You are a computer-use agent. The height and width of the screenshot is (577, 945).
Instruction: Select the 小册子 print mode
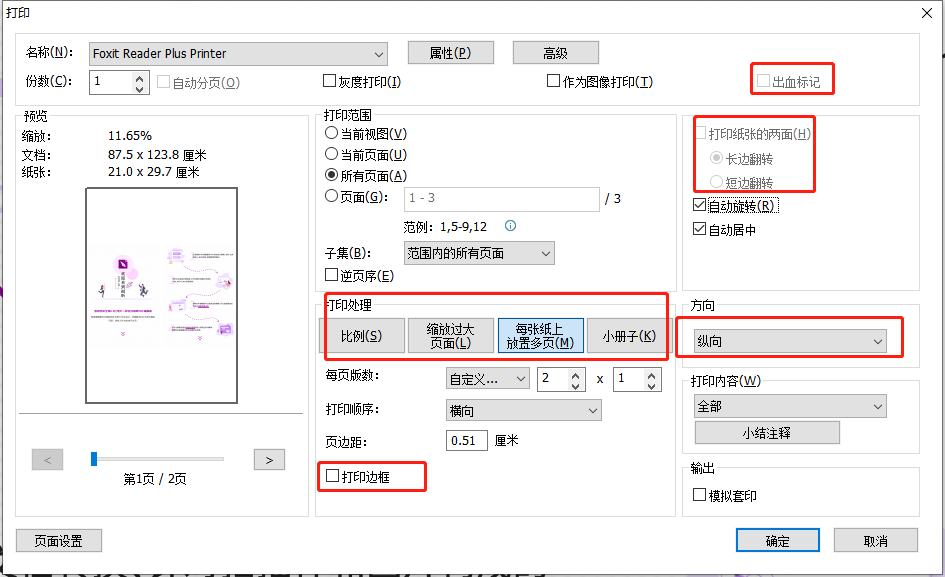click(627, 336)
